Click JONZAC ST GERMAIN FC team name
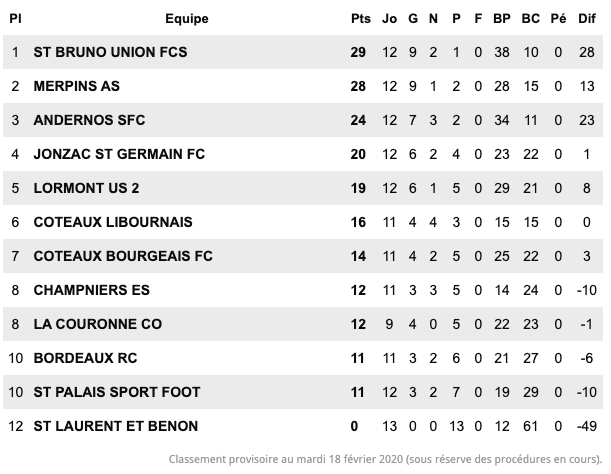 [x=119, y=154]
